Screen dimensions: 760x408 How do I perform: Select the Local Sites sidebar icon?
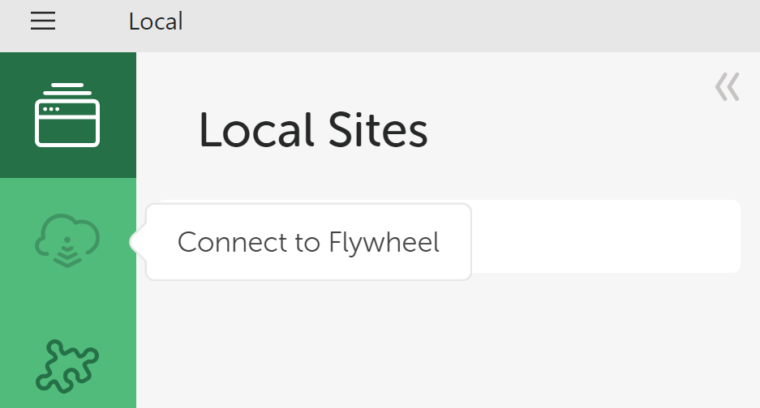[x=67, y=115]
